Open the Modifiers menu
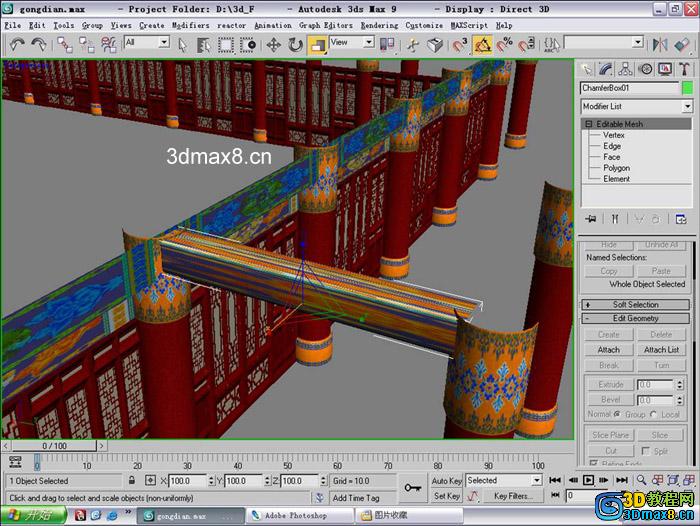 (x=190, y=25)
